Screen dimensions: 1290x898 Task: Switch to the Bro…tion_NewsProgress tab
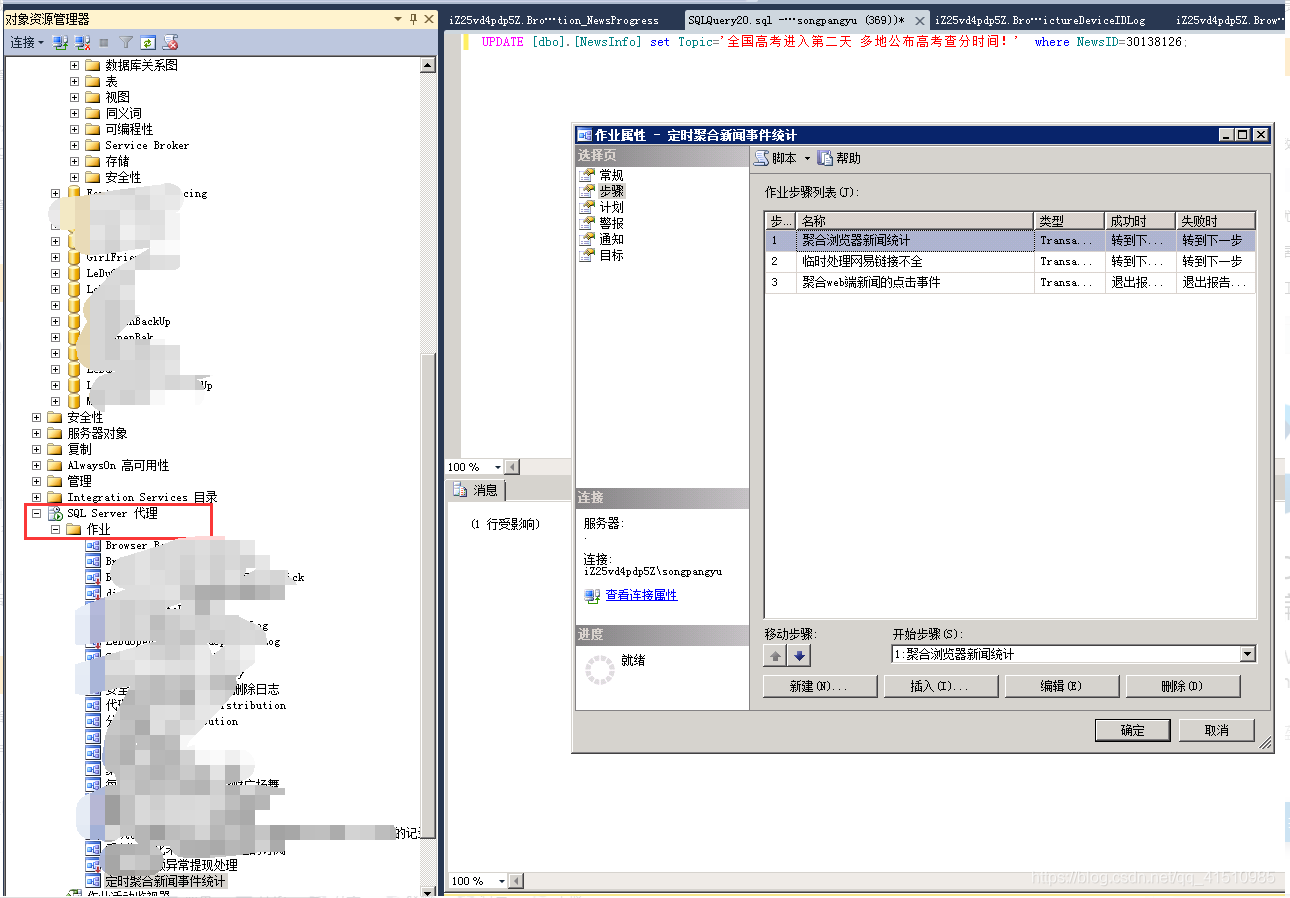554,20
